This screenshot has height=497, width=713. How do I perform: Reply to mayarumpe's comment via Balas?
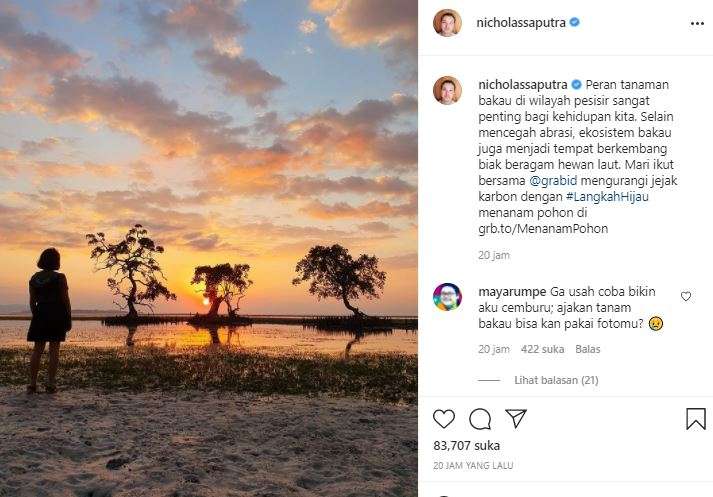click(587, 349)
